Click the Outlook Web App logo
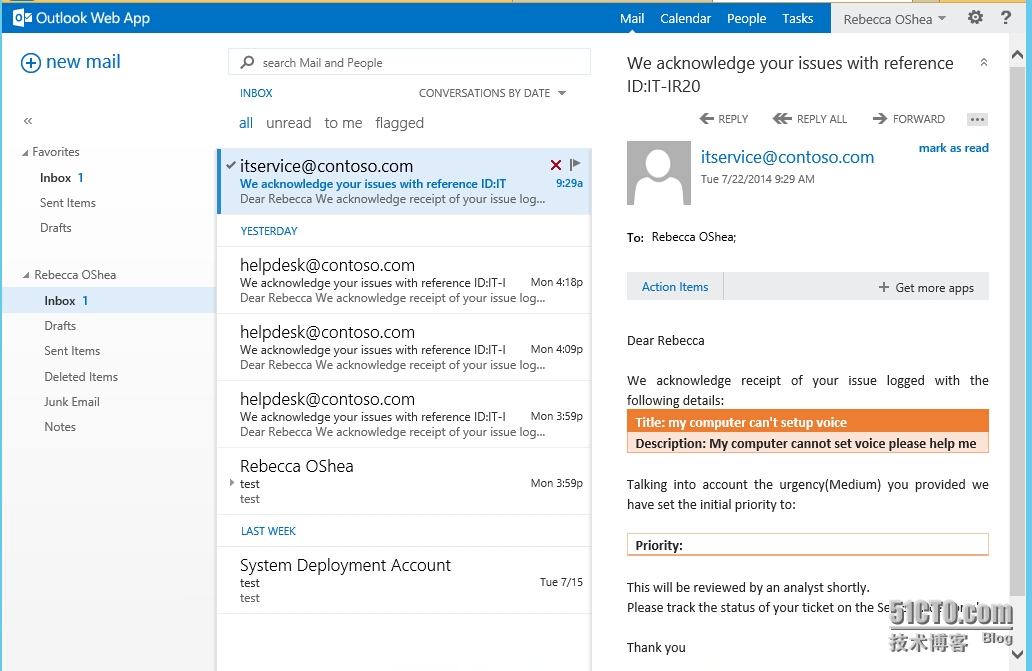 click(x=82, y=18)
